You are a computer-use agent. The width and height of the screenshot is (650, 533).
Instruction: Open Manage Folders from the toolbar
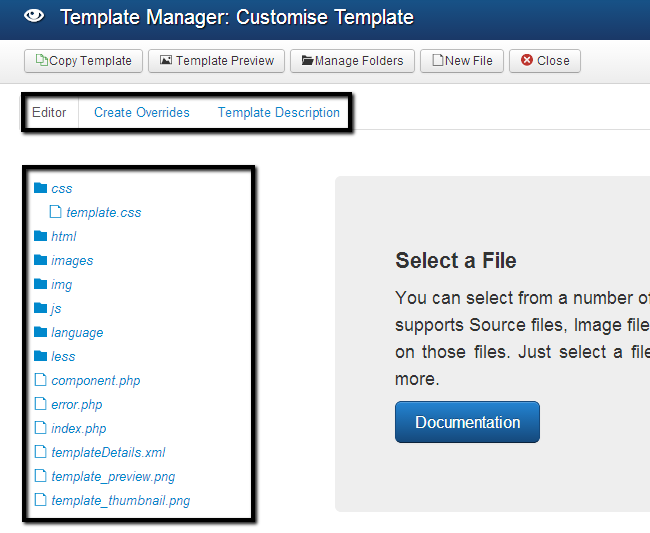(x=352, y=61)
